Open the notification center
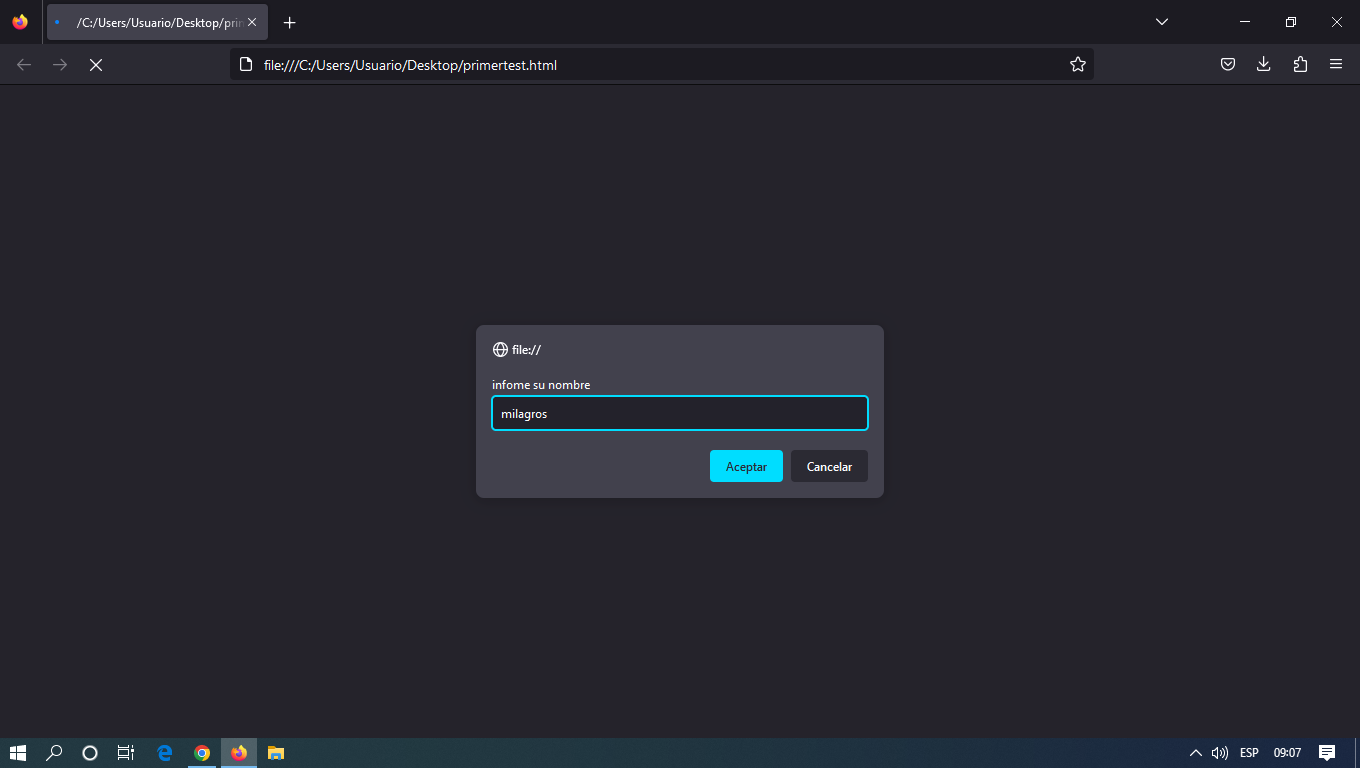This screenshot has height=768, width=1360. click(1327, 753)
